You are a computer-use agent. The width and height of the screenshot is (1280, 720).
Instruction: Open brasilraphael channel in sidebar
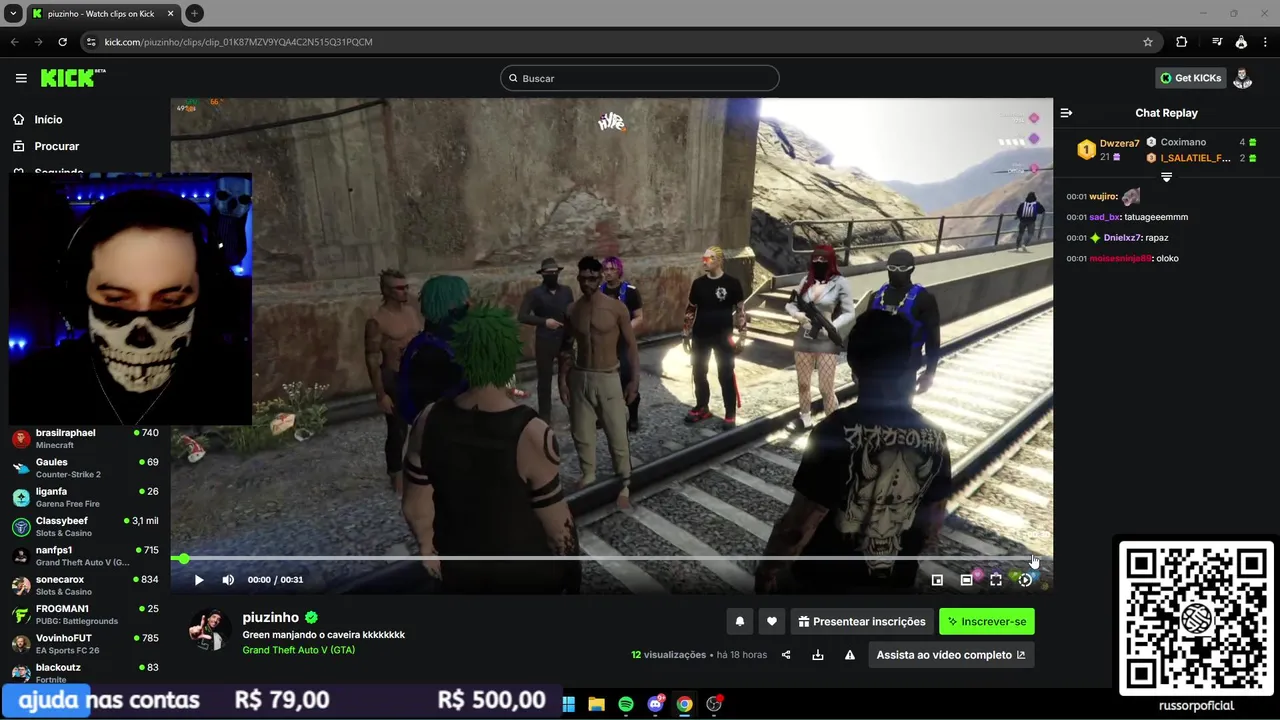pos(85,439)
